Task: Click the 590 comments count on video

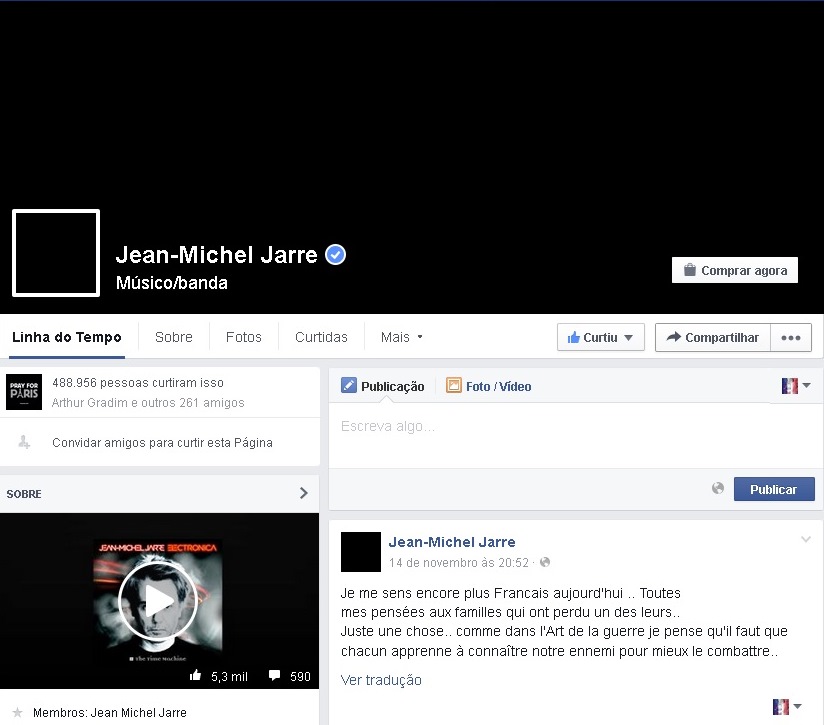Action: coord(300,677)
